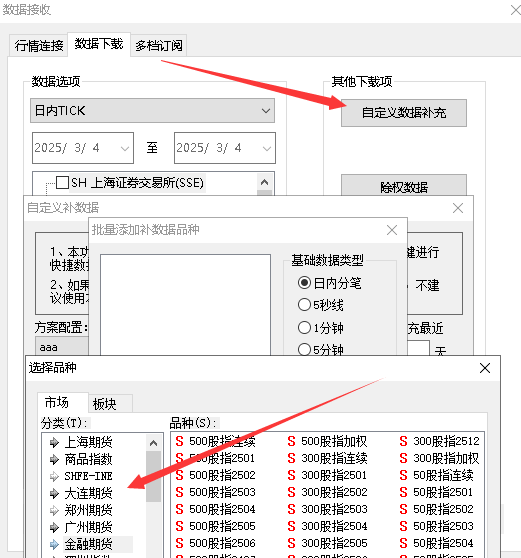Screen dimensions: 521x558
Task: Select 500股指2501 in variety list
Action: tap(222, 458)
